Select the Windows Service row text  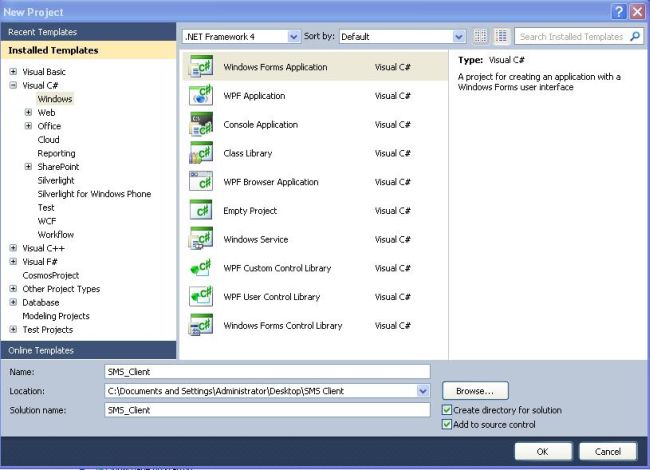point(255,240)
